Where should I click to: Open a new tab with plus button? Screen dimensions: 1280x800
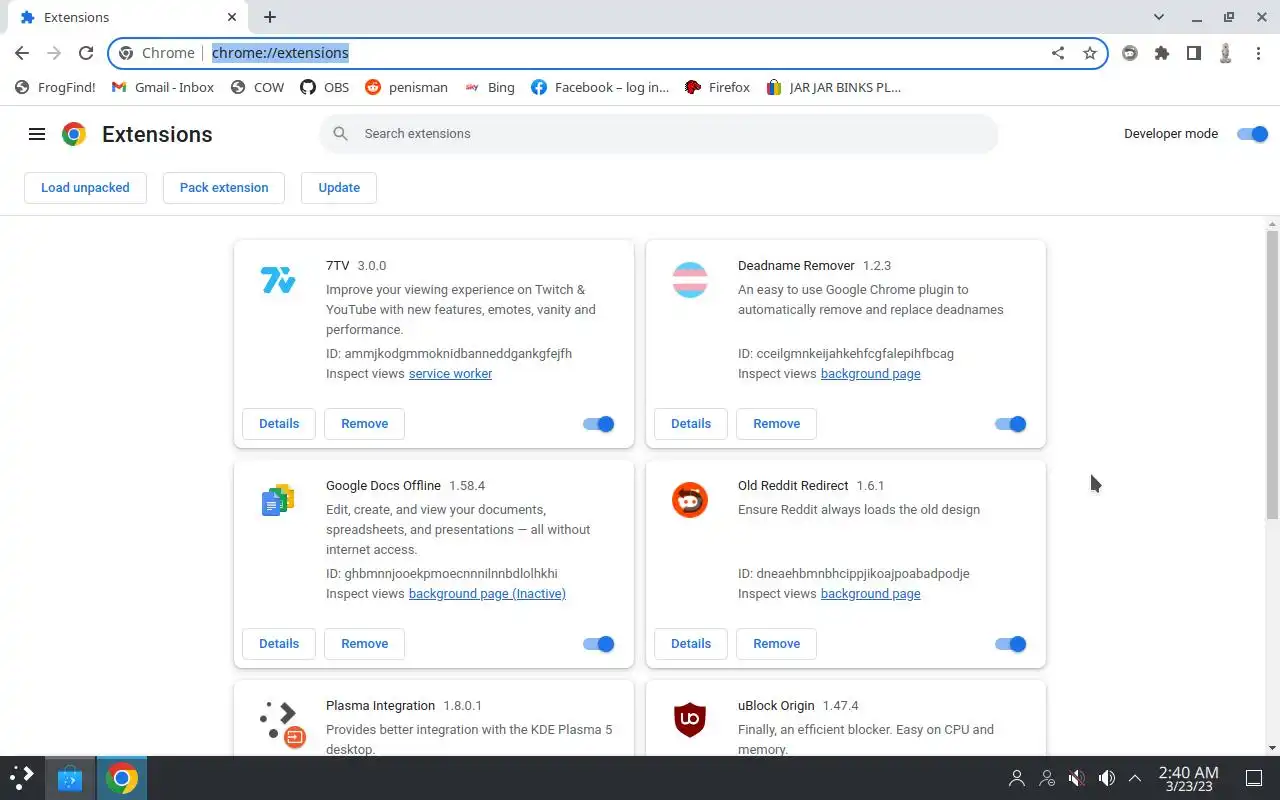point(270,17)
